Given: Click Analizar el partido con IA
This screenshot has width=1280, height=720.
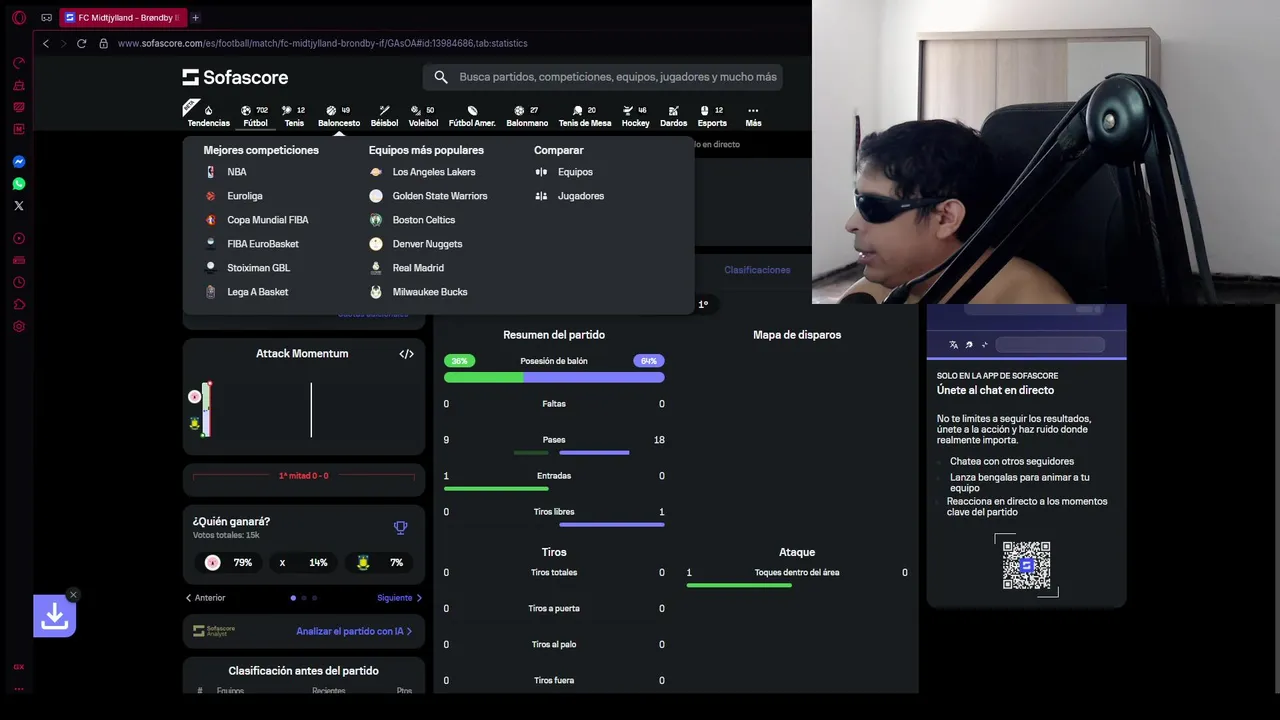Looking at the screenshot, I should (354, 631).
